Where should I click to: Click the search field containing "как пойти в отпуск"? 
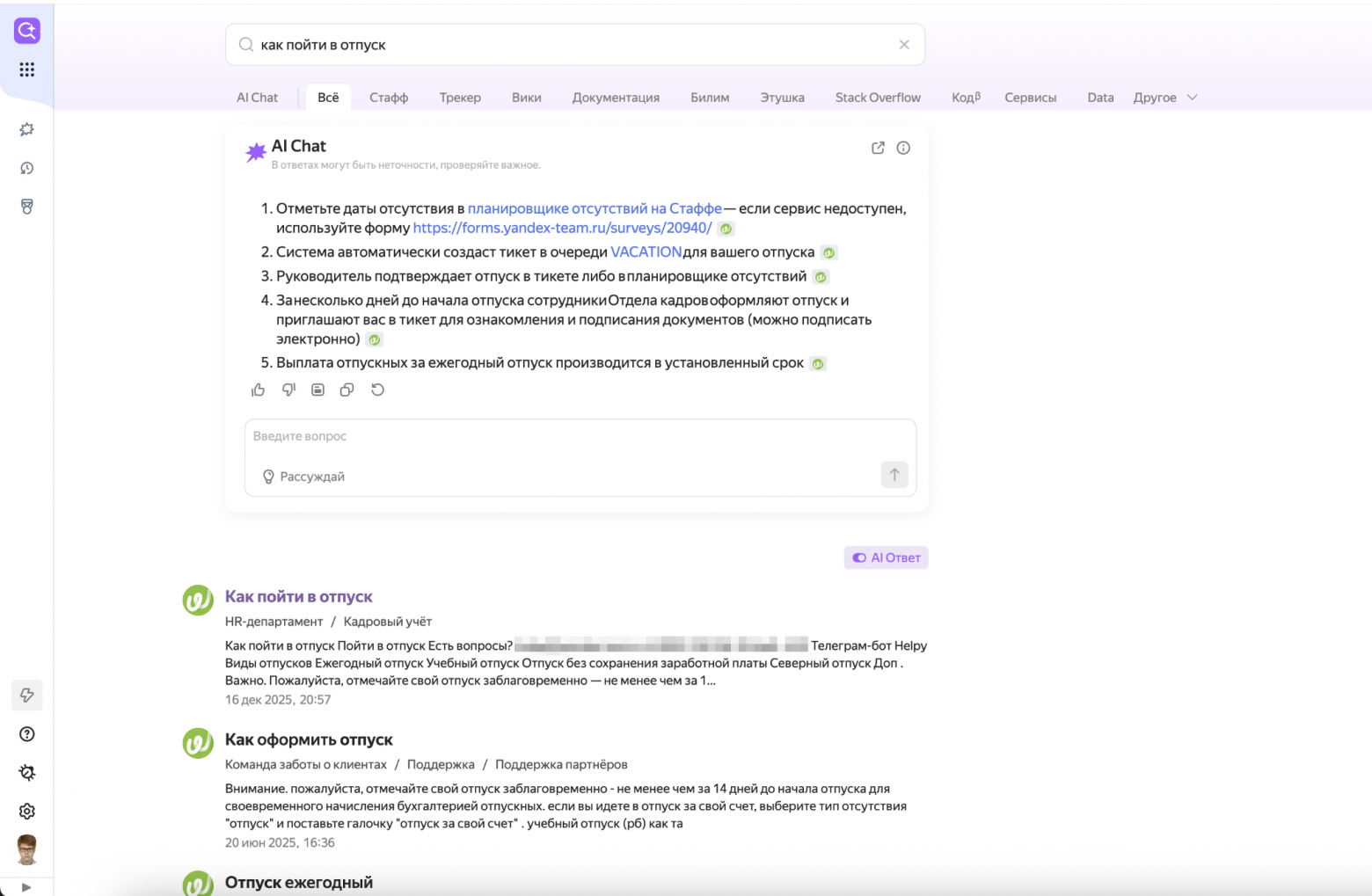point(575,45)
